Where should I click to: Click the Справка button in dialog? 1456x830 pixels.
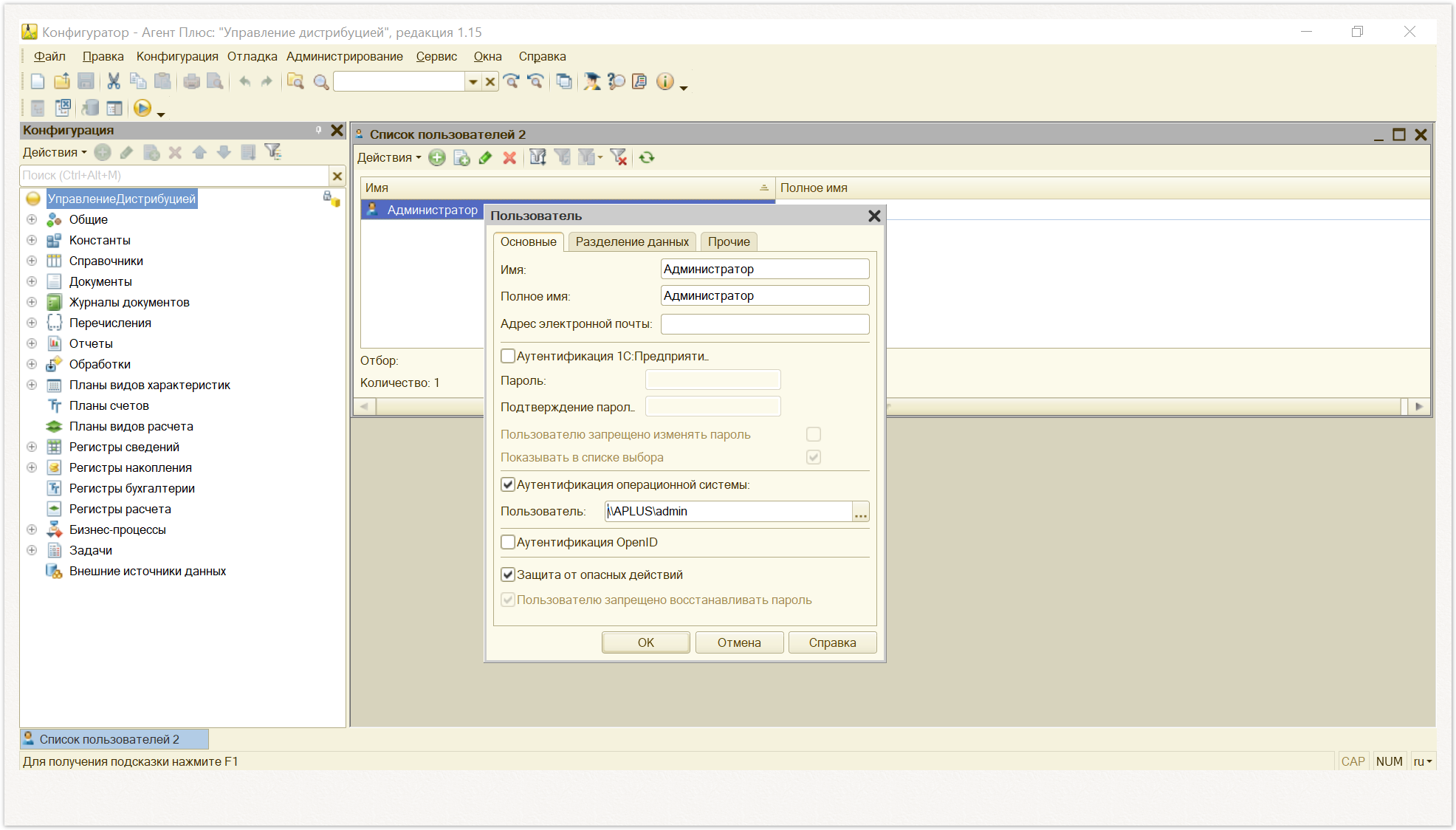point(833,642)
